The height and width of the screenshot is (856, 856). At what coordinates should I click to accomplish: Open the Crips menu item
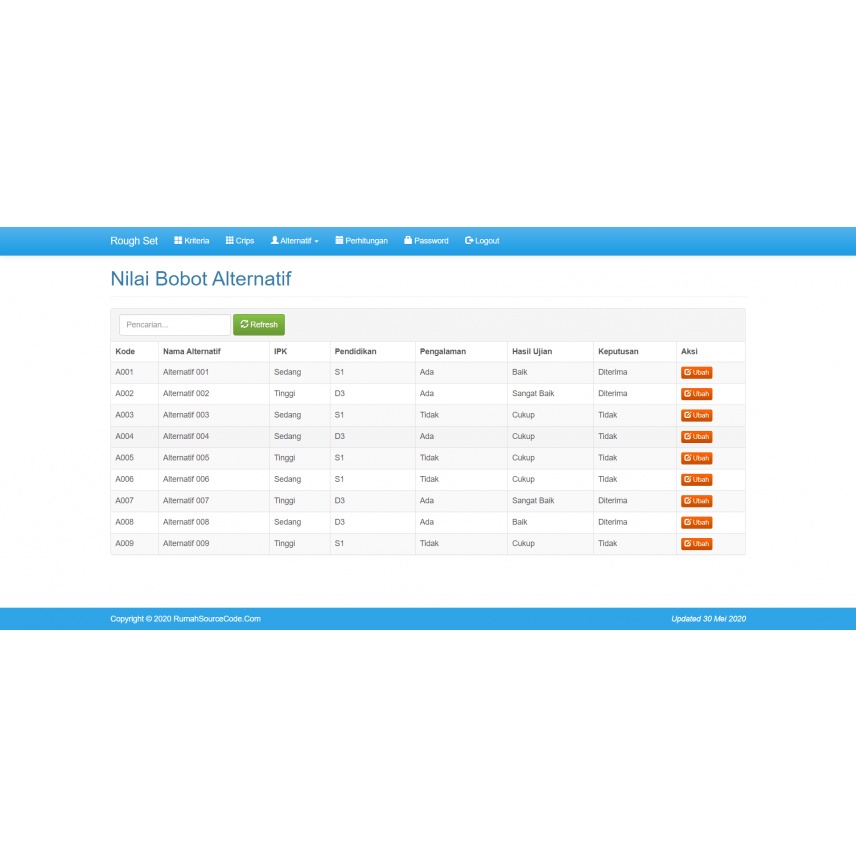pos(240,241)
